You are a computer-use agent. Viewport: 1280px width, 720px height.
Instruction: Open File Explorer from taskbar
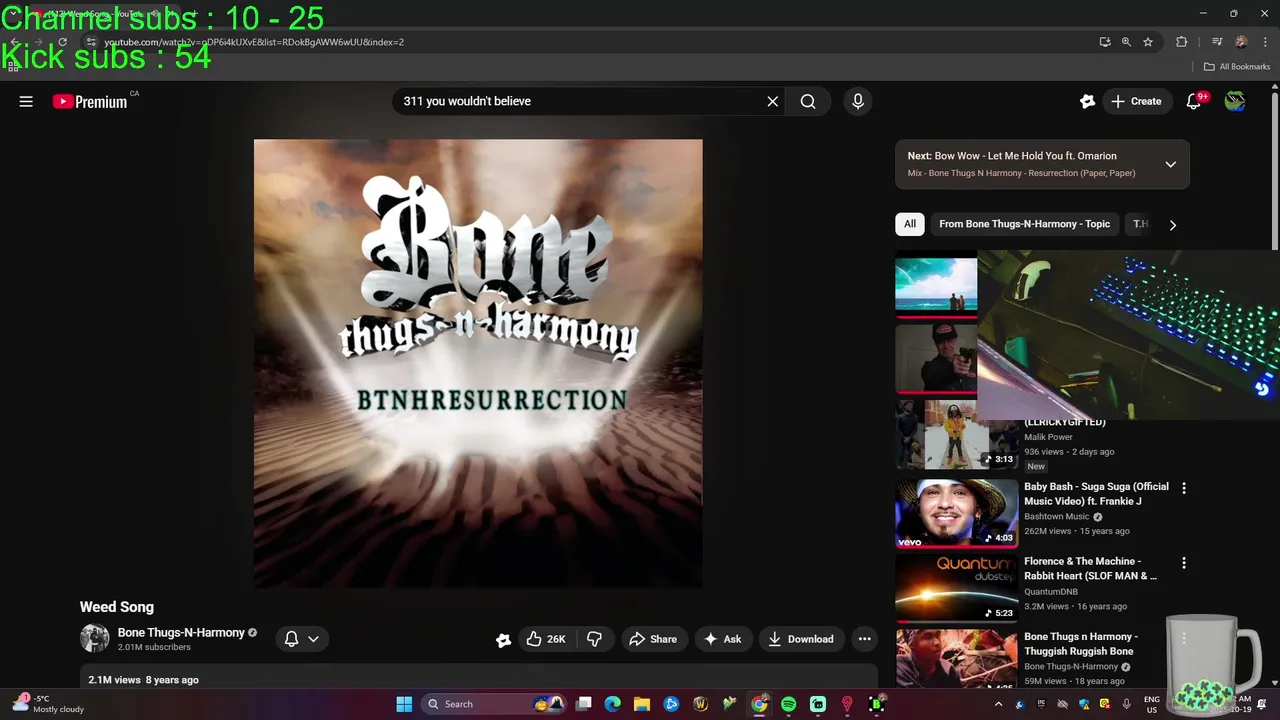click(x=642, y=704)
